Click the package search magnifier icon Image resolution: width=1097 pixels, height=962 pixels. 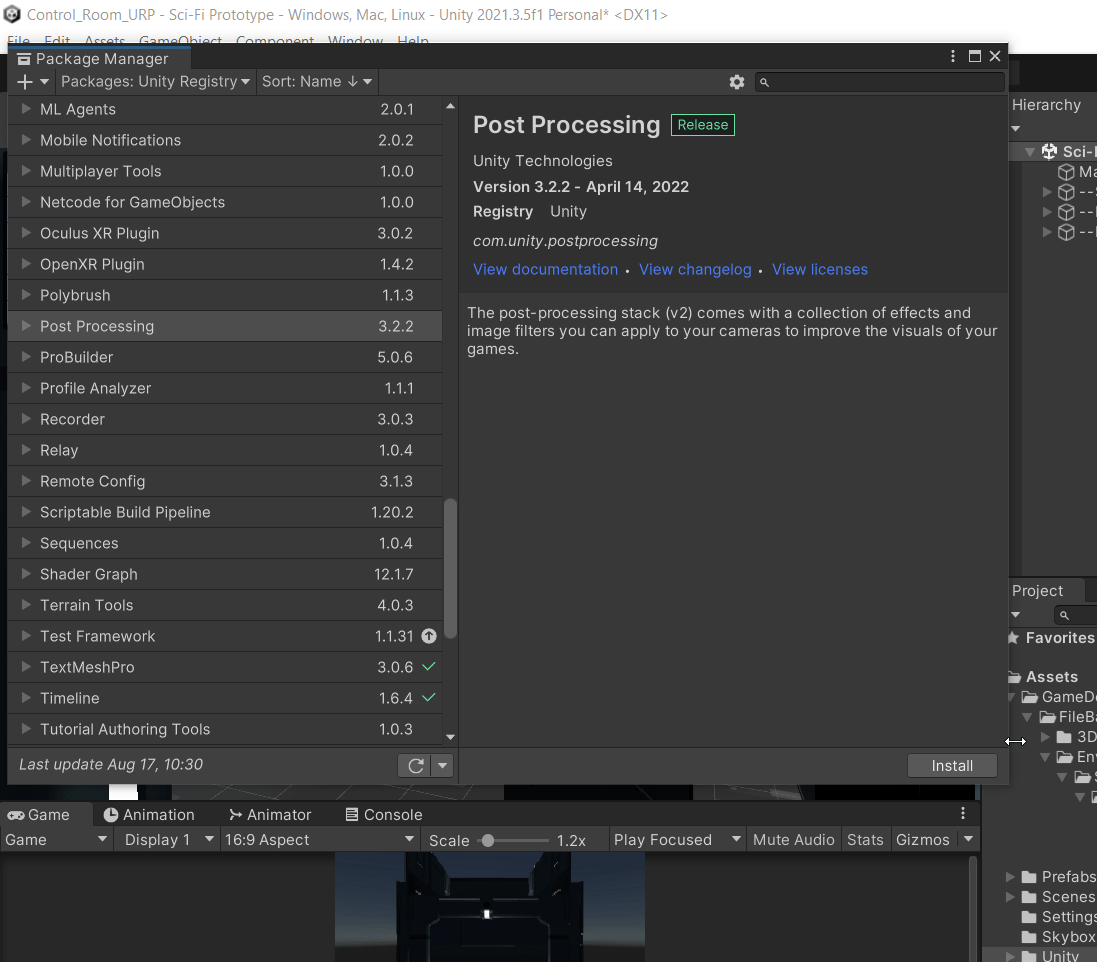click(765, 83)
